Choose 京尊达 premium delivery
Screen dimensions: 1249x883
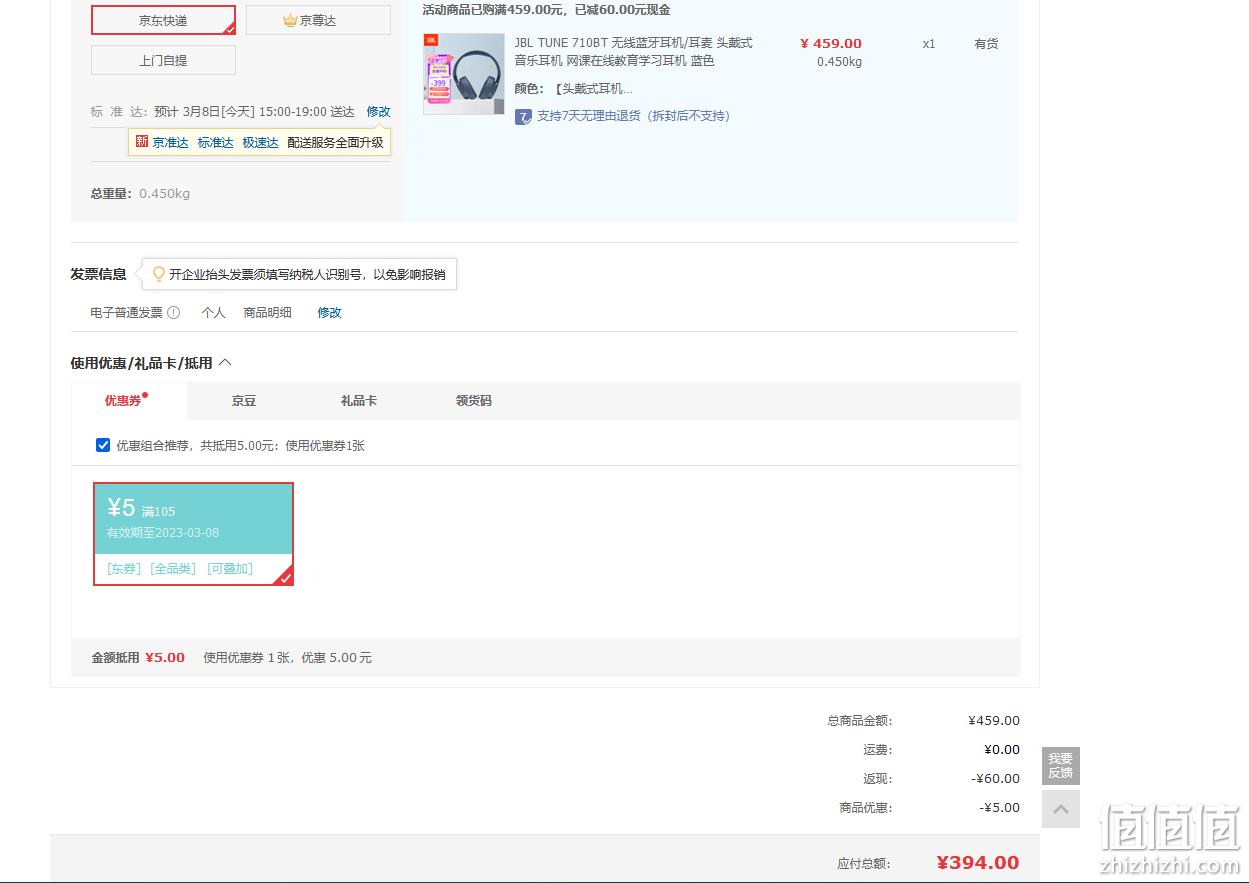click(x=318, y=20)
